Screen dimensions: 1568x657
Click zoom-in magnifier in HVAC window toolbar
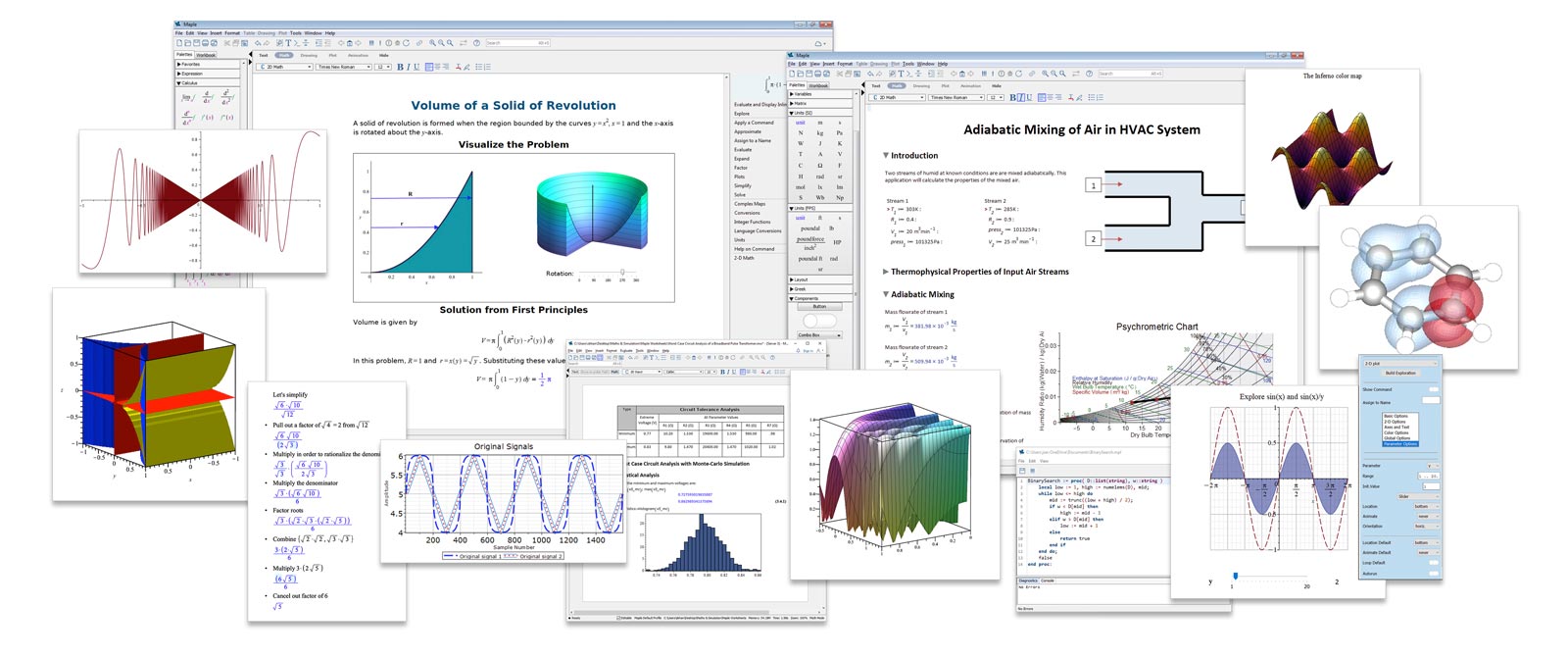1045,74
